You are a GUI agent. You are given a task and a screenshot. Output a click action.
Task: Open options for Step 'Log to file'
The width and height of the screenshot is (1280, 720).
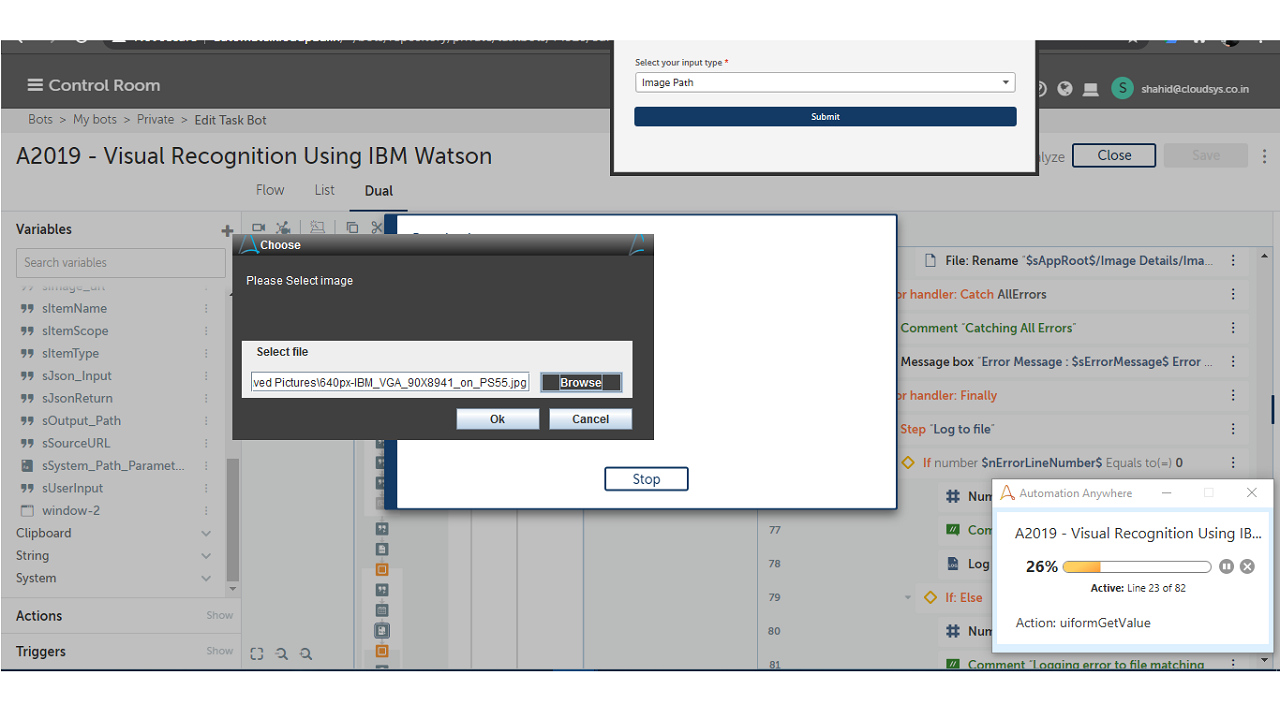click(x=1234, y=429)
